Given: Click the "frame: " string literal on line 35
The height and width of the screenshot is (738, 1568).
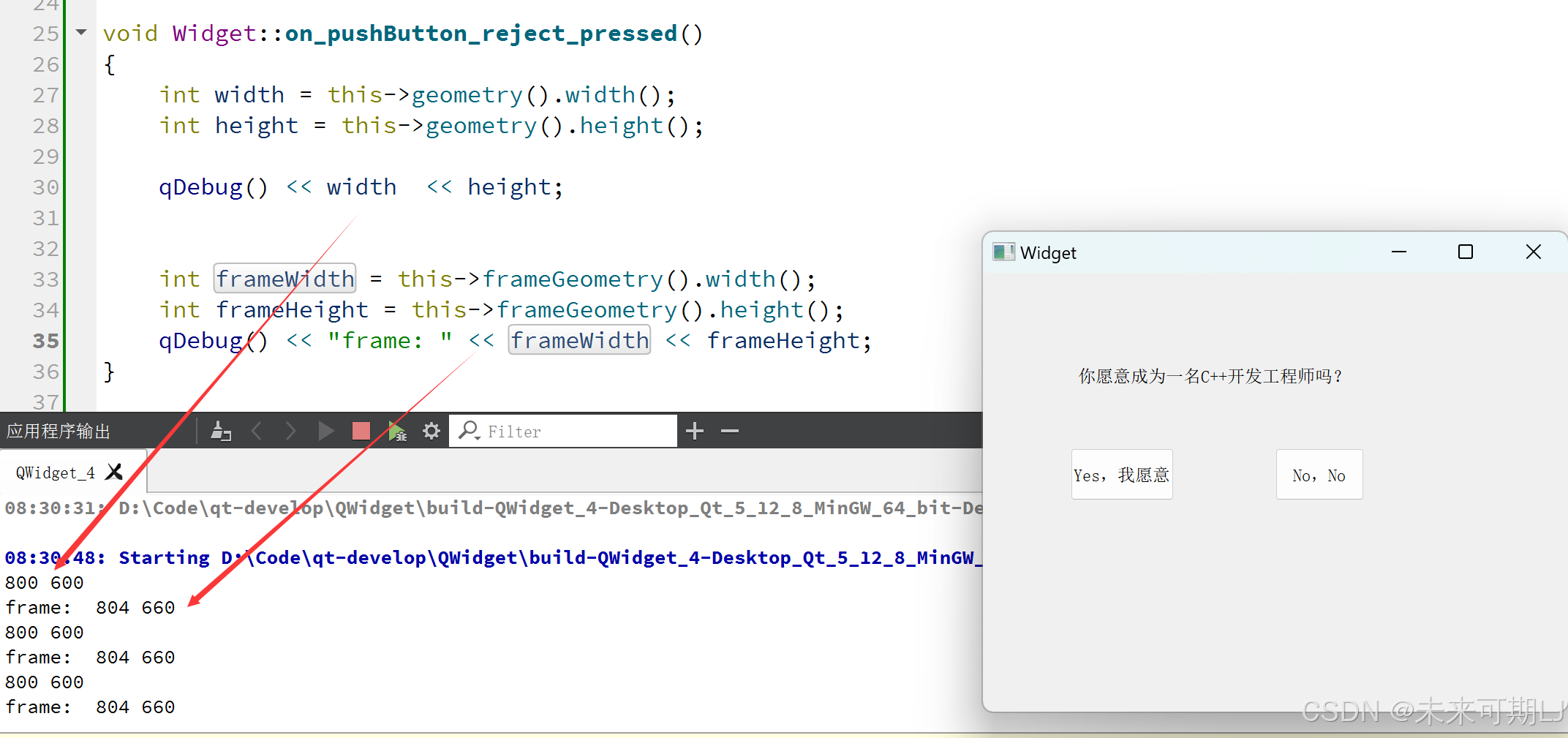Looking at the screenshot, I should pos(390,340).
